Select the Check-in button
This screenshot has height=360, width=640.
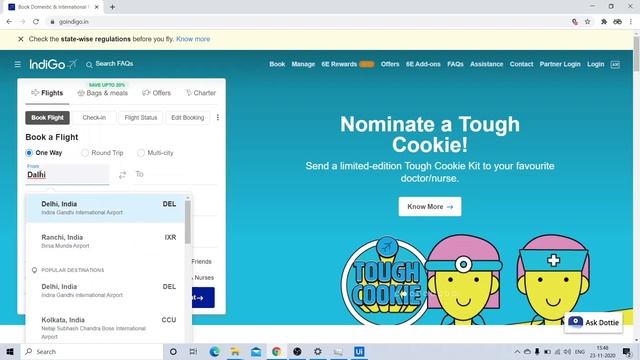94,118
